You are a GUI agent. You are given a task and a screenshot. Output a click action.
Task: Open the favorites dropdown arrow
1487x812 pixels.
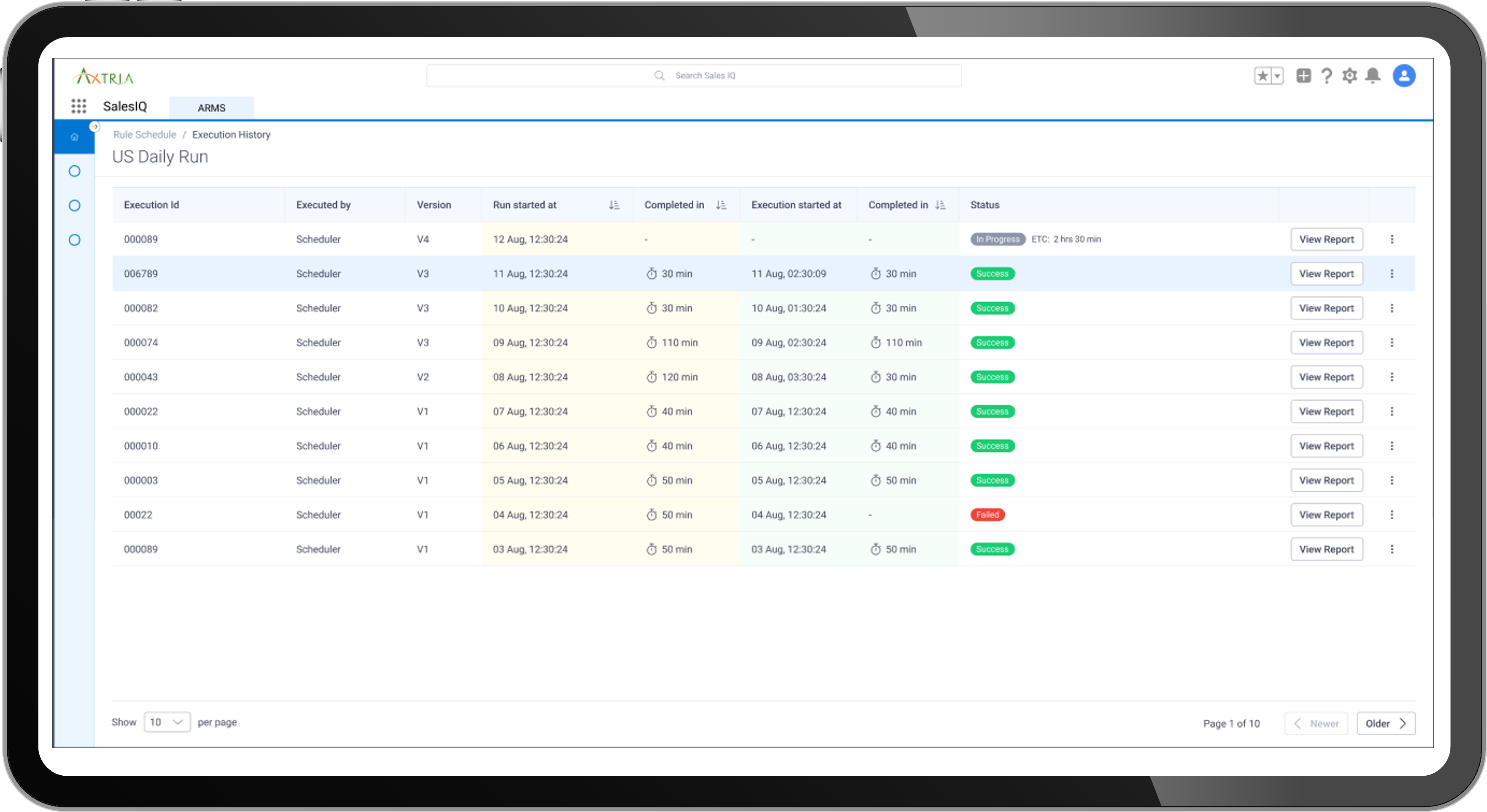coord(1277,76)
